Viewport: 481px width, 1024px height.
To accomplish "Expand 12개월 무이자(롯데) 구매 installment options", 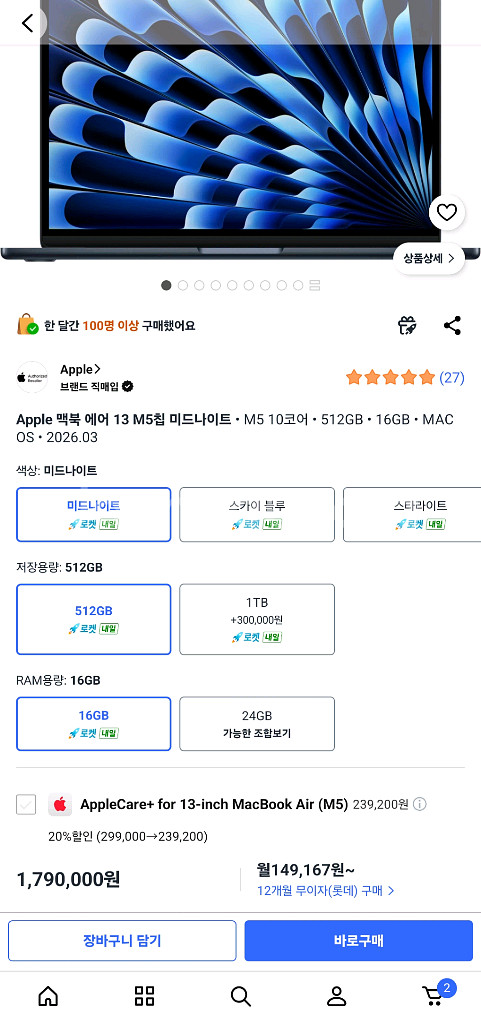I will pos(326,890).
